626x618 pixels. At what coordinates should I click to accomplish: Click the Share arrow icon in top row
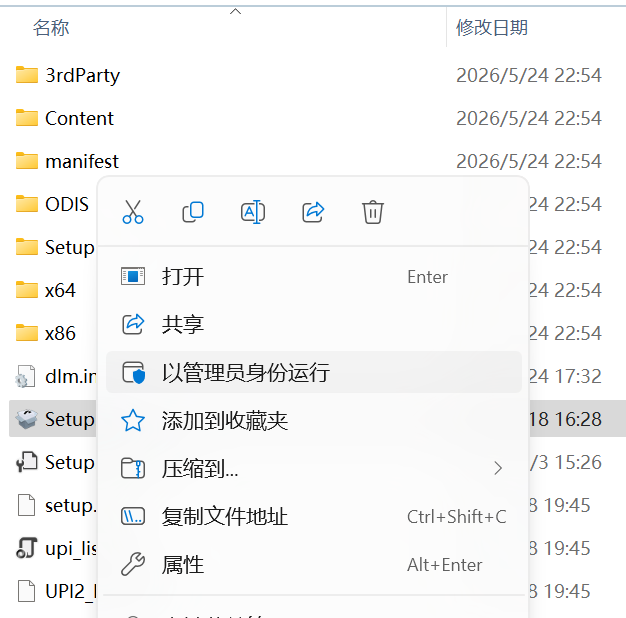tap(313, 212)
